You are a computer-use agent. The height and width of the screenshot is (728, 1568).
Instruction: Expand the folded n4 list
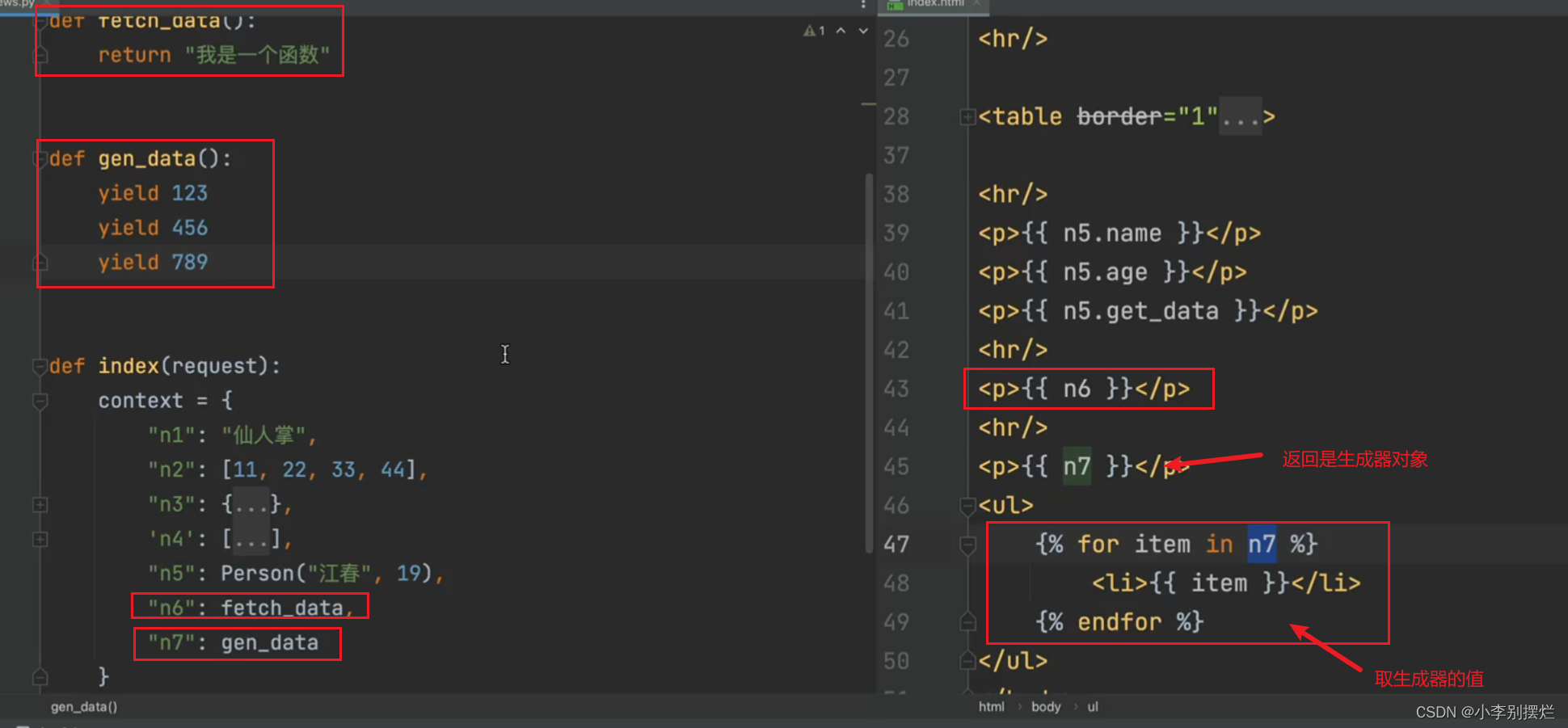point(40,539)
